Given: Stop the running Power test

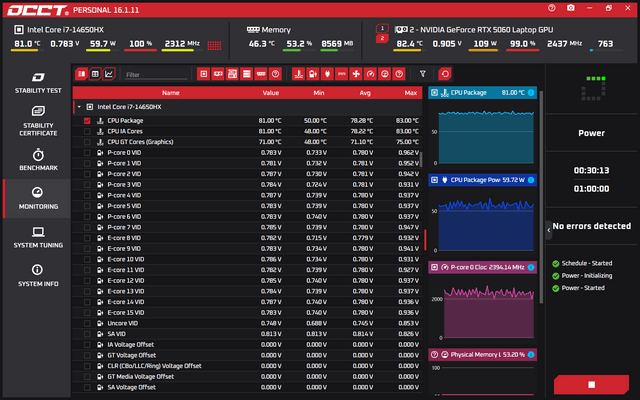Looking at the screenshot, I should (x=591, y=384).
